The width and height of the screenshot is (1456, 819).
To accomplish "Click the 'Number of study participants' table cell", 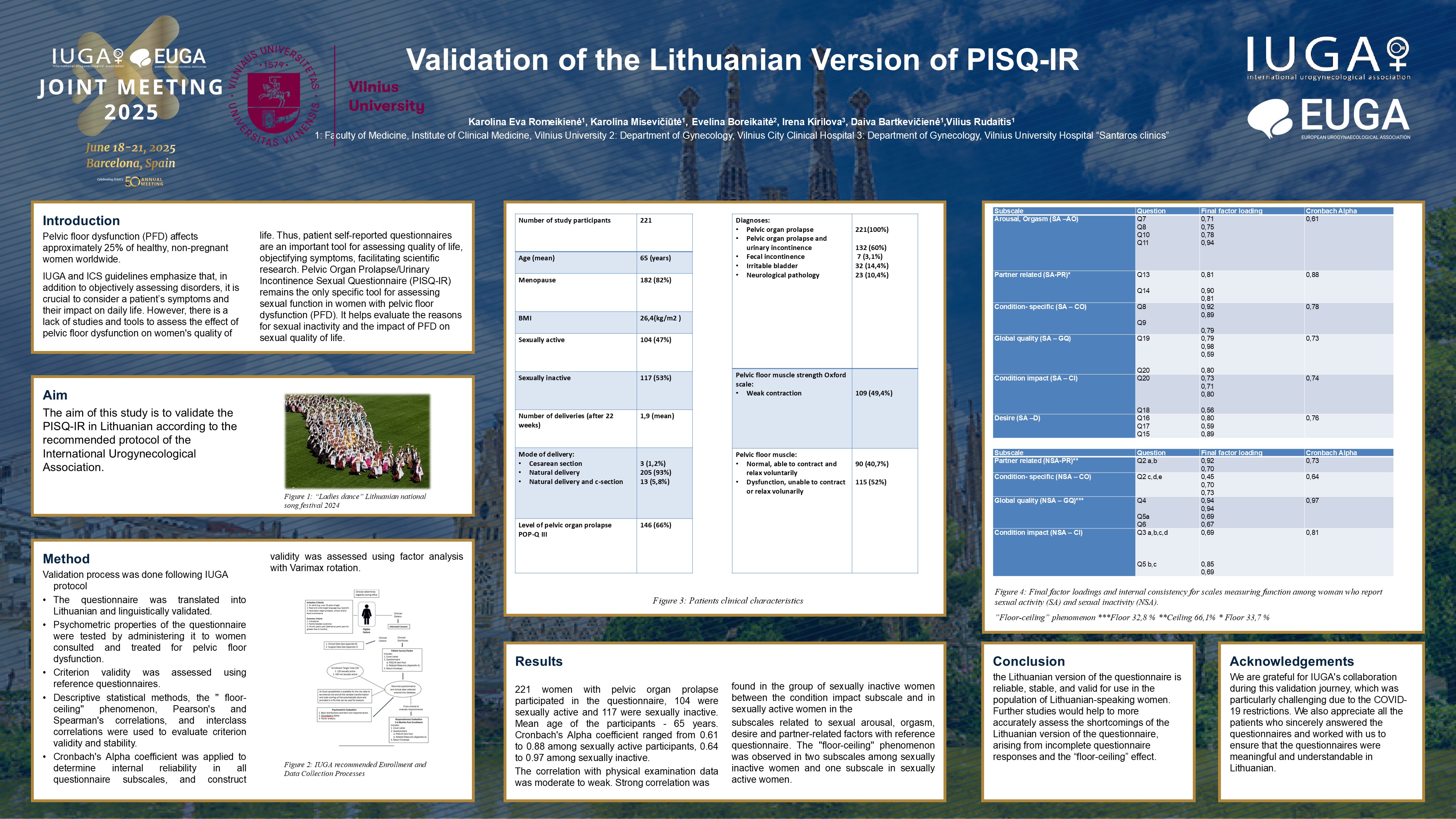I will tap(576, 232).
